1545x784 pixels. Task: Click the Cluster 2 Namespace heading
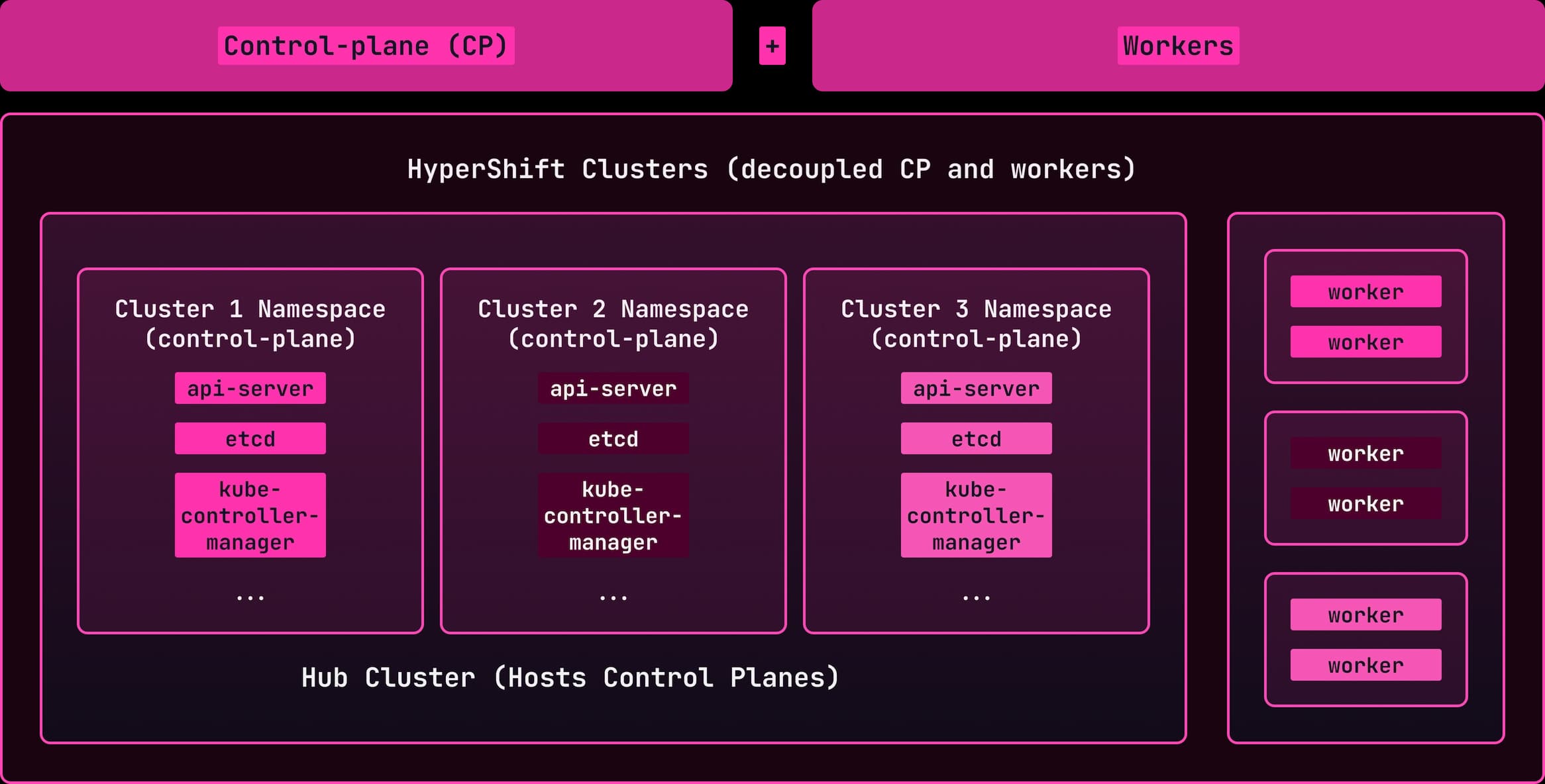pyautogui.click(x=613, y=324)
